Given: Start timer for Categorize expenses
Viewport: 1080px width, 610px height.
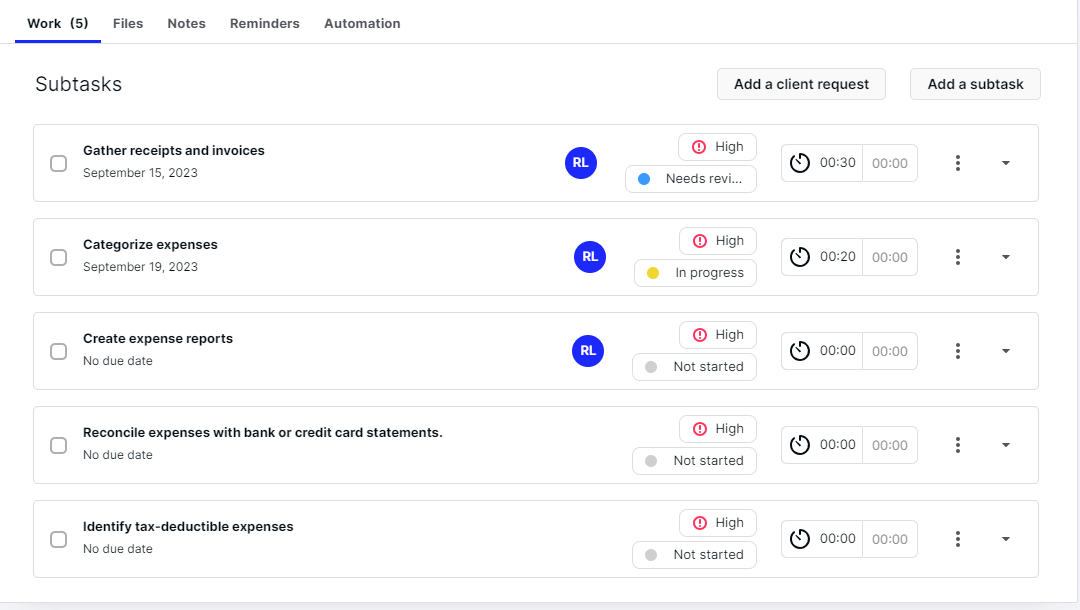Looking at the screenshot, I should pyautogui.click(x=800, y=257).
